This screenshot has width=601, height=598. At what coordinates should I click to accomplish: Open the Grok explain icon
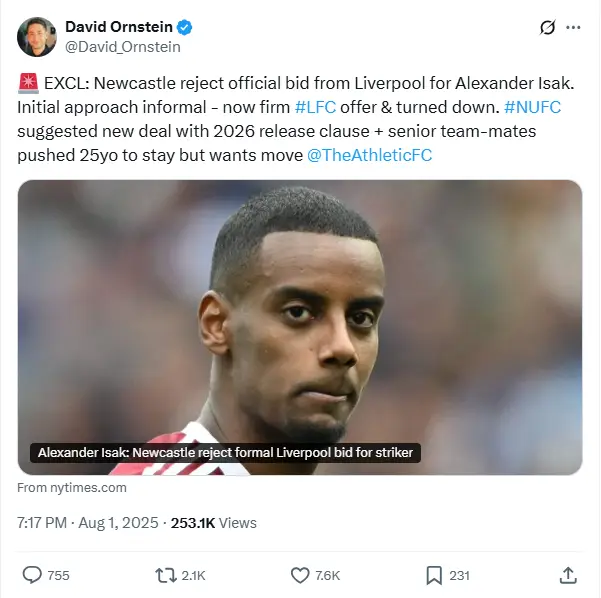547,27
